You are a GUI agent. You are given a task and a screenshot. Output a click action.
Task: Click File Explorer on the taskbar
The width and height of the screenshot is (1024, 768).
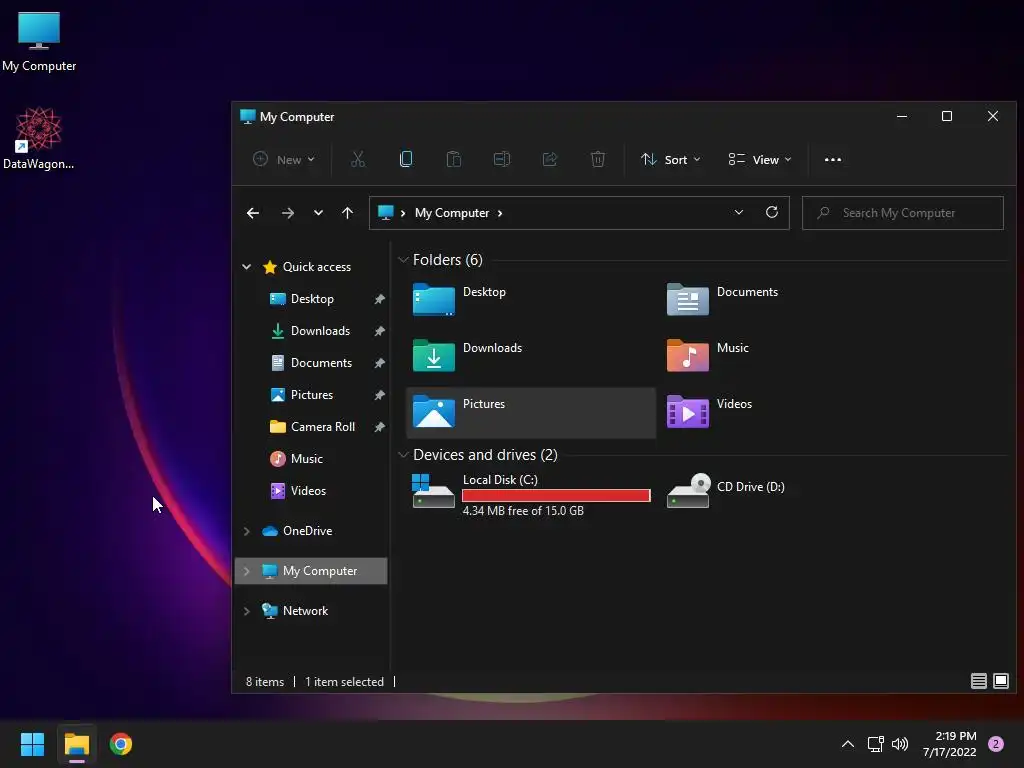[76, 744]
